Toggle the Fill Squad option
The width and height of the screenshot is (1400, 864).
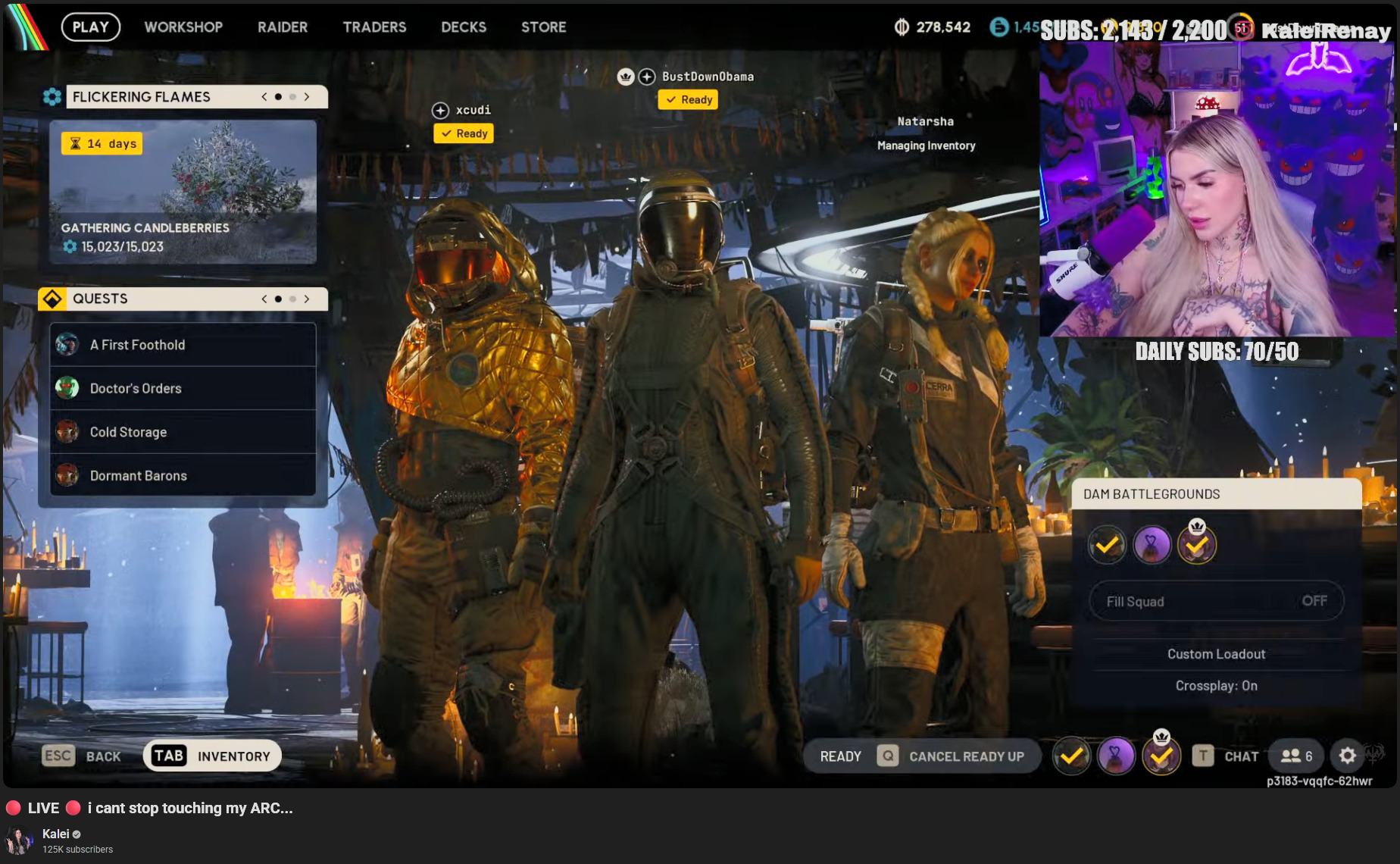(1217, 601)
